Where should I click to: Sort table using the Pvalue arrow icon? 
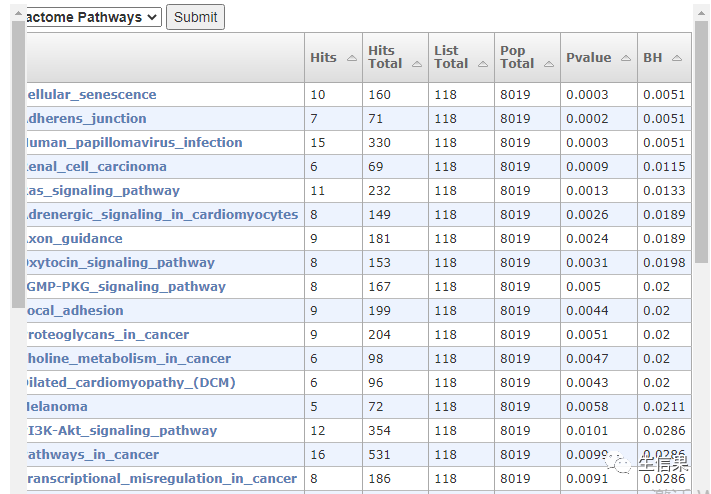tap(625, 58)
